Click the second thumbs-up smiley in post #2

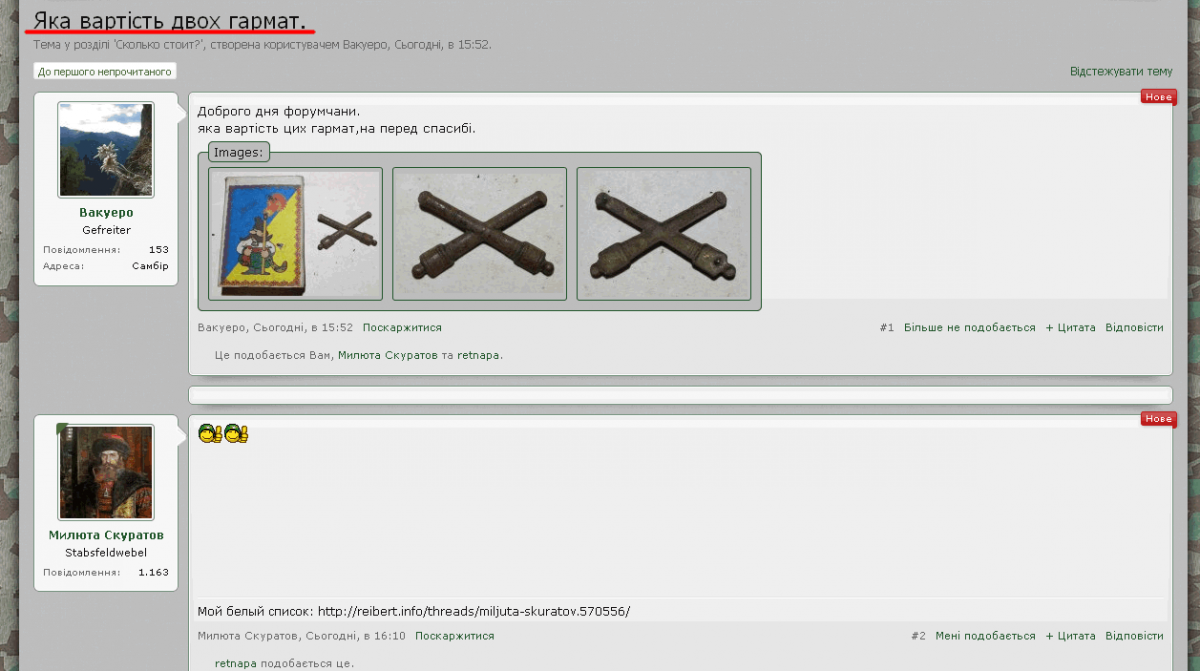pyautogui.click(x=236, y=434)
